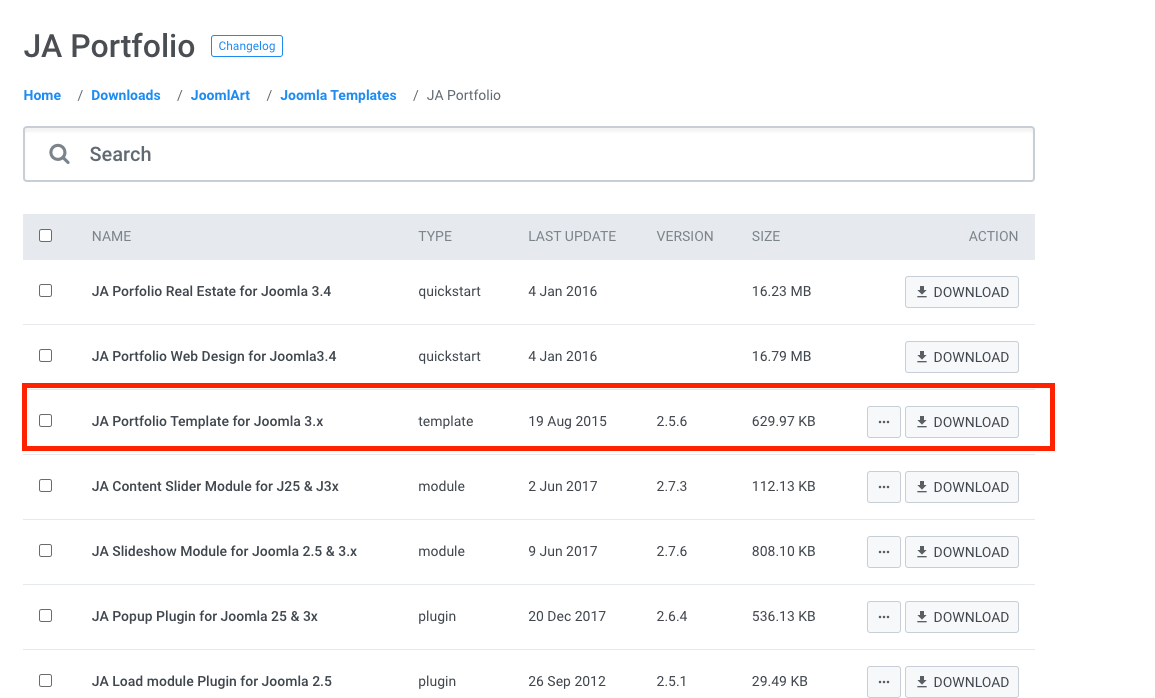Toggle the select-all checkbox in table header

[x=45, y=236]
